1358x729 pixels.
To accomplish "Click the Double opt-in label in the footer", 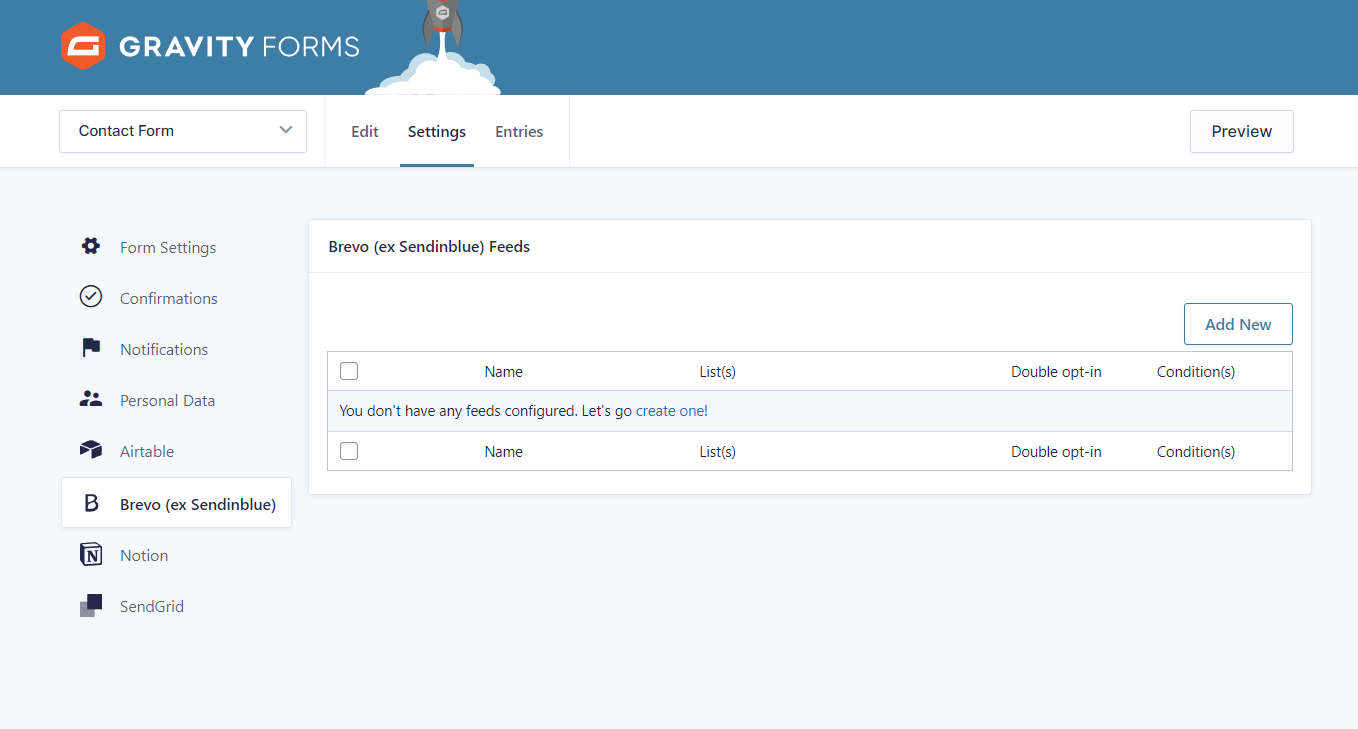I will (1056, 451).
